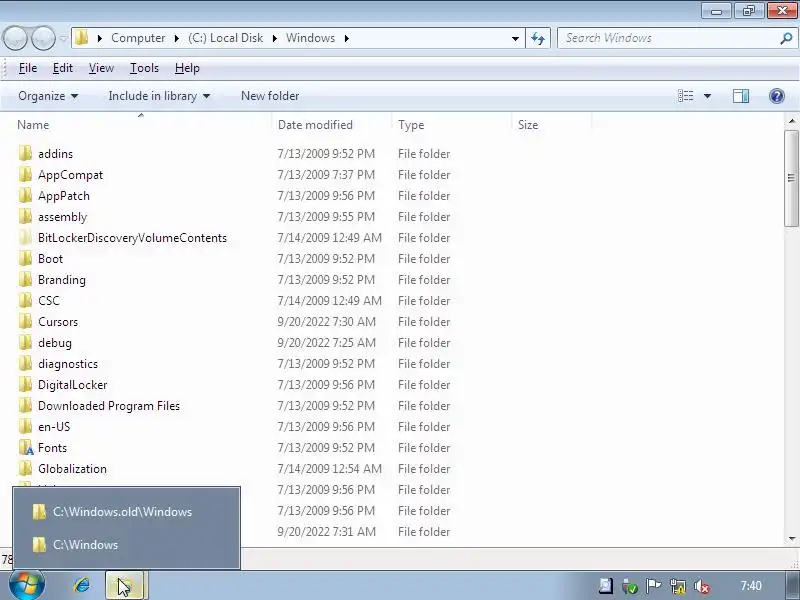Click the muted volume tray icon
Image resolution: width=800 pixels, height=600 pixels.
click(703, 586)
